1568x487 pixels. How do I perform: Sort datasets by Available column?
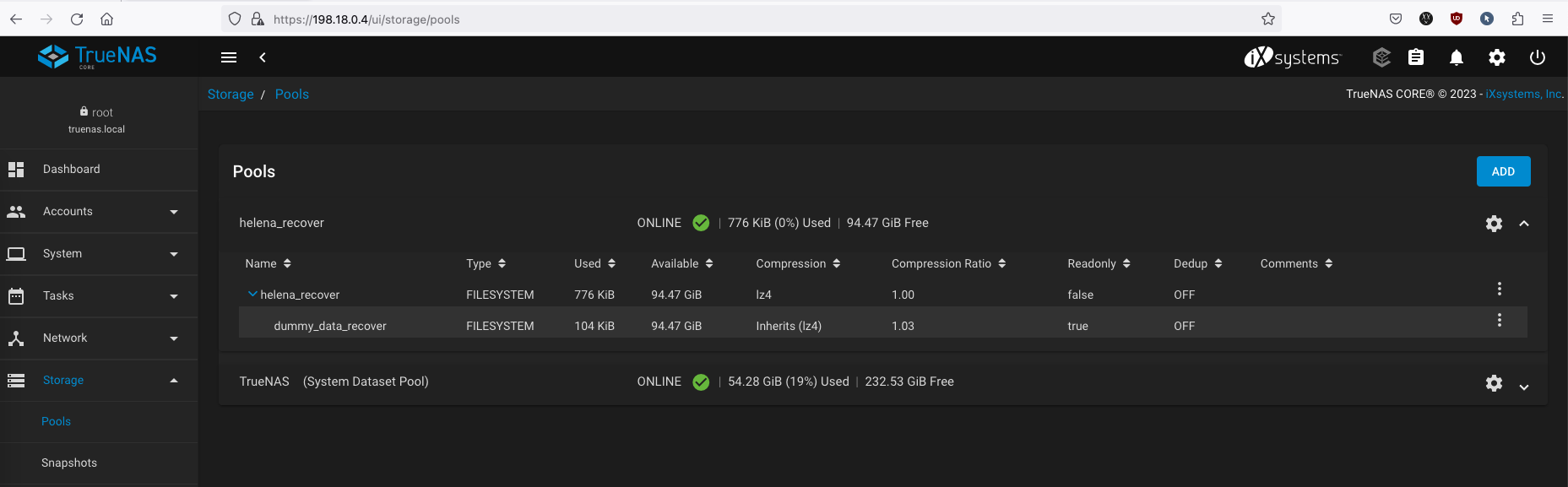point(682,263)
